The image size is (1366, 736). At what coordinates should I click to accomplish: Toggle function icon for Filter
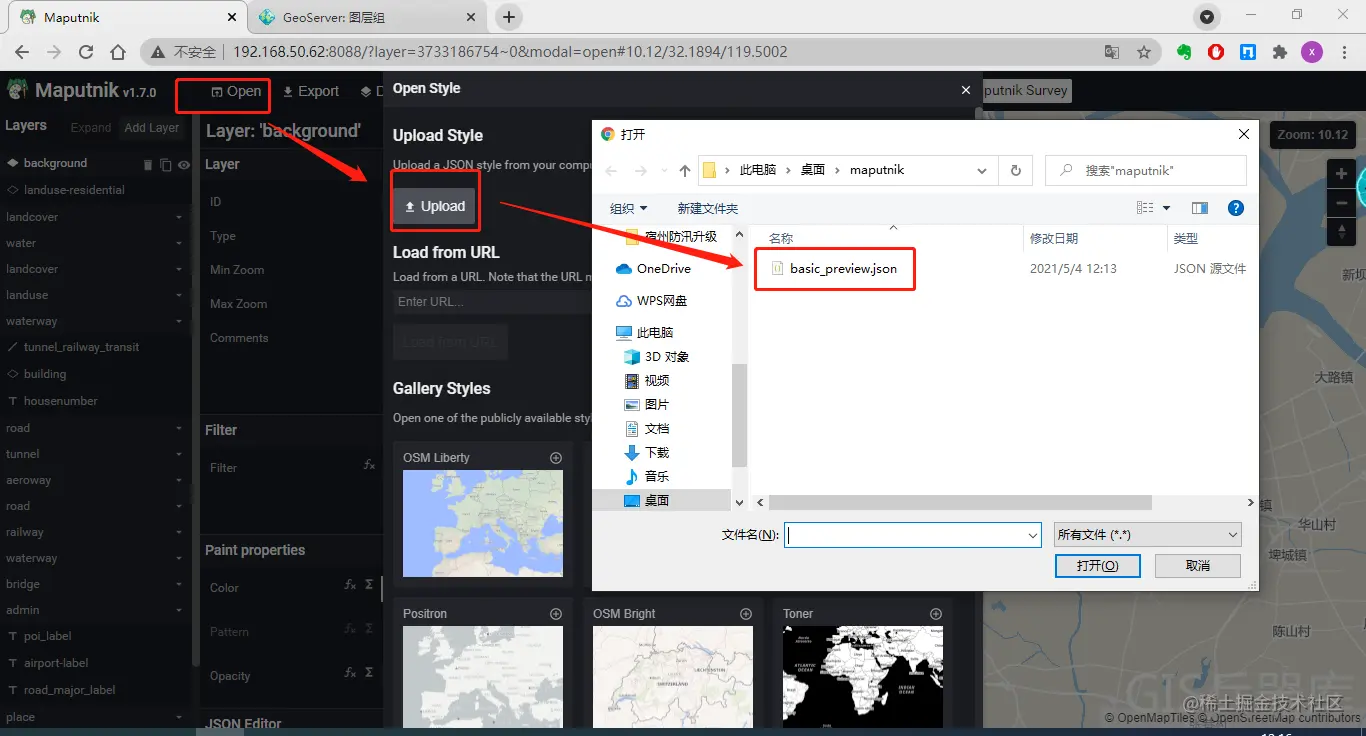[x=368, y=465]
